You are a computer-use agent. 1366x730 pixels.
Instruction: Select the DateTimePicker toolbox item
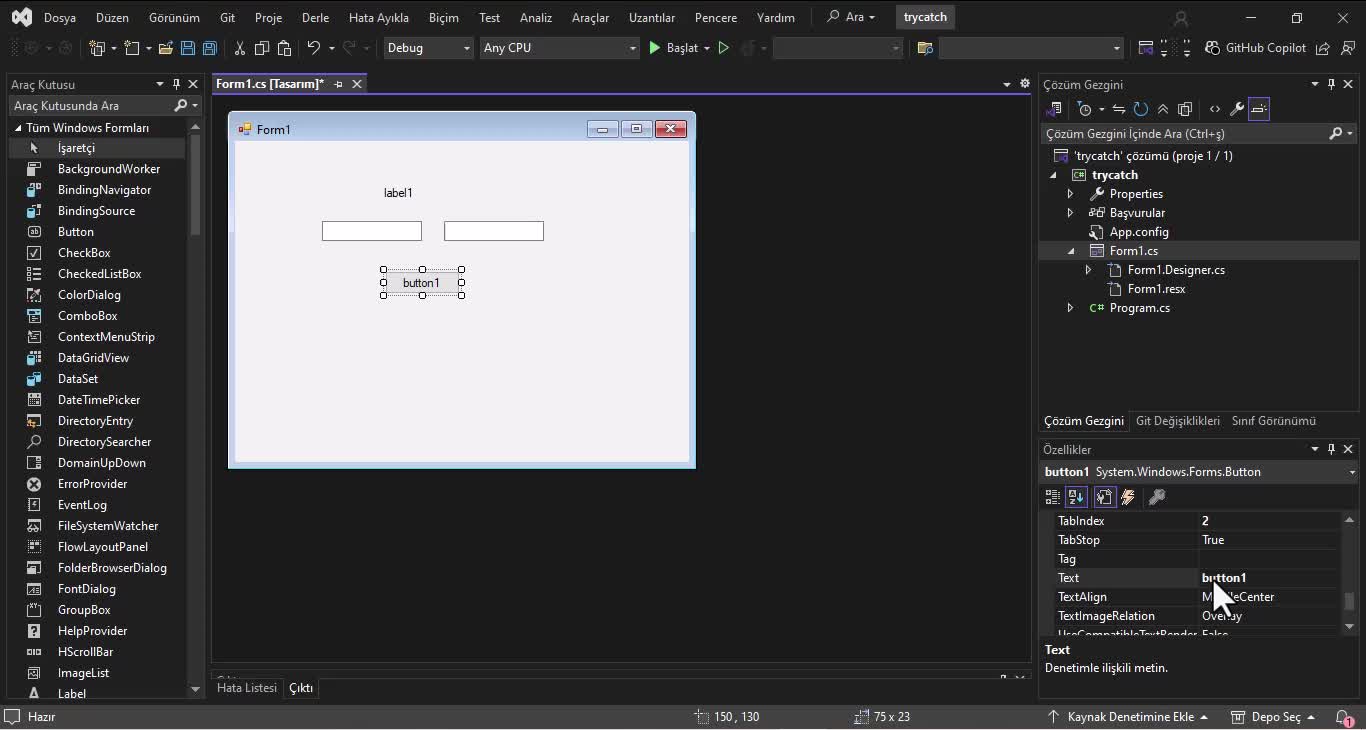click(98, 400)
